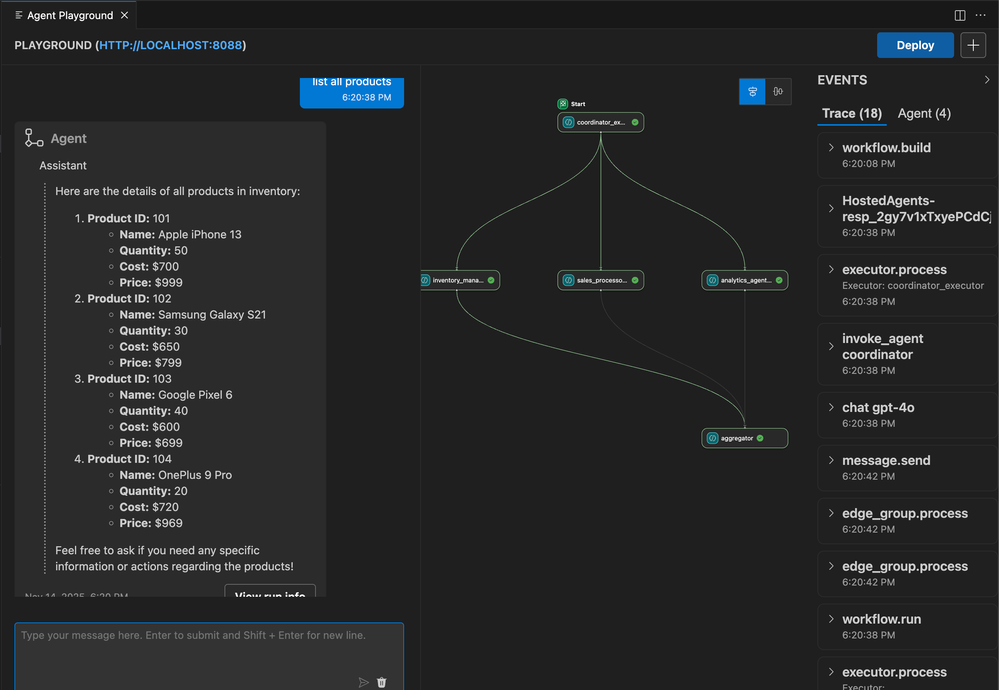The height and width of the screenshot is (690, 999).
Task: Click the aggregator node in the graph
Action: pos(744,438)
